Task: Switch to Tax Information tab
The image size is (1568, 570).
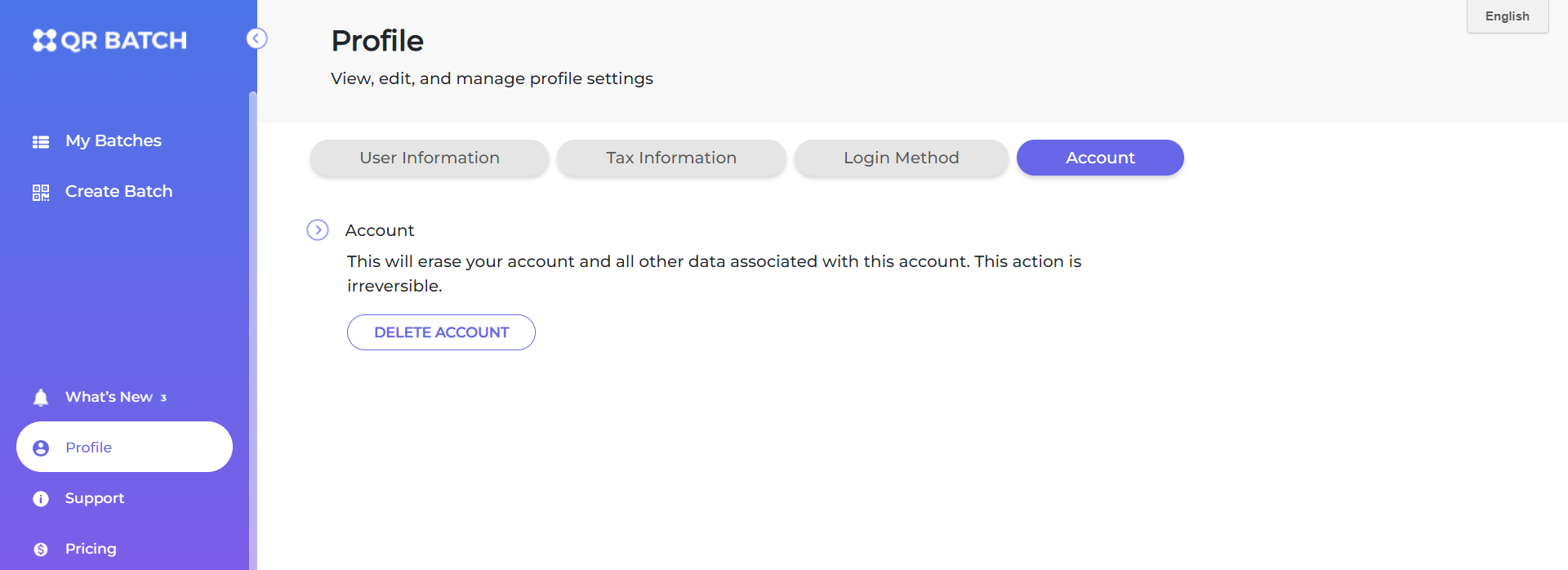Action: click(671, 158)
